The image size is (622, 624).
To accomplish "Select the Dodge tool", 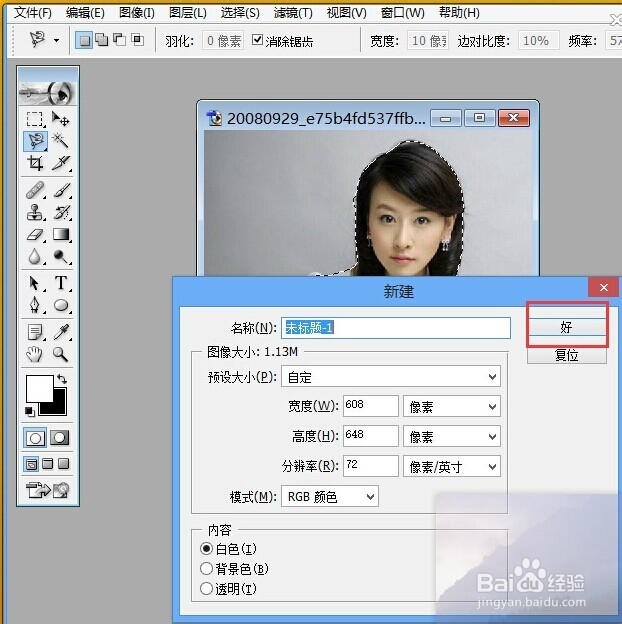I will pos(60,256).
